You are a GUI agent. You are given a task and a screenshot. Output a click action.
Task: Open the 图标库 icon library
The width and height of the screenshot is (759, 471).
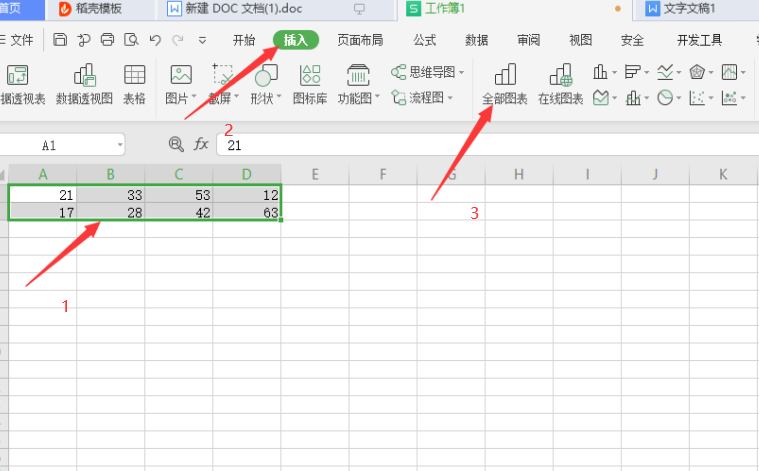(x=310, y=84)
